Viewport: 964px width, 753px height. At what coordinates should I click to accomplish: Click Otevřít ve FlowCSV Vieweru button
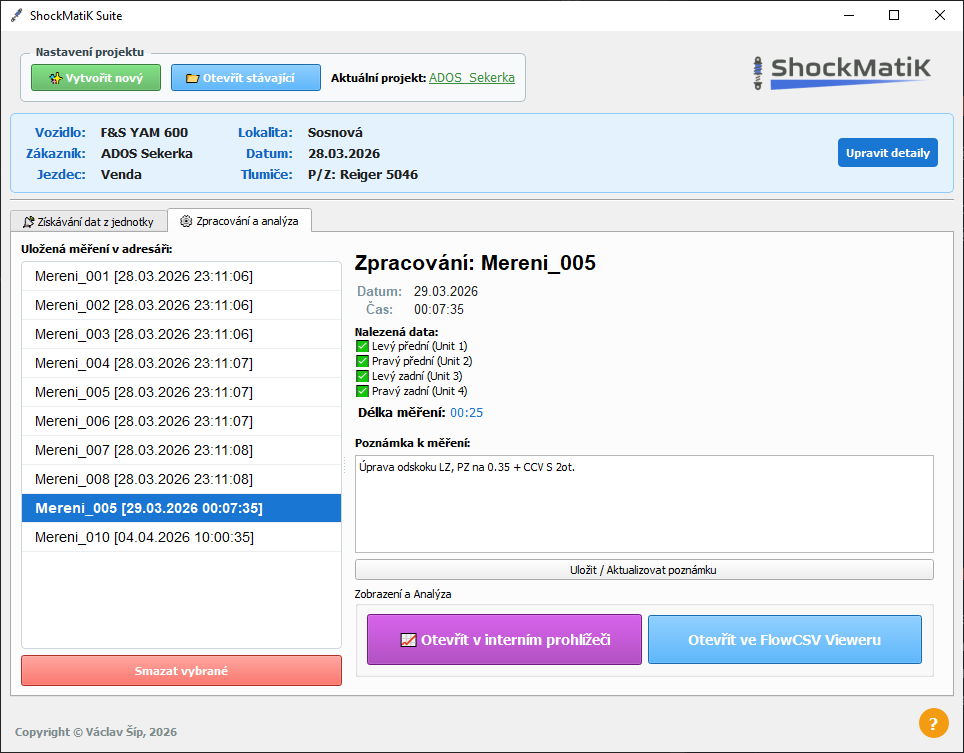coord(784,640)
